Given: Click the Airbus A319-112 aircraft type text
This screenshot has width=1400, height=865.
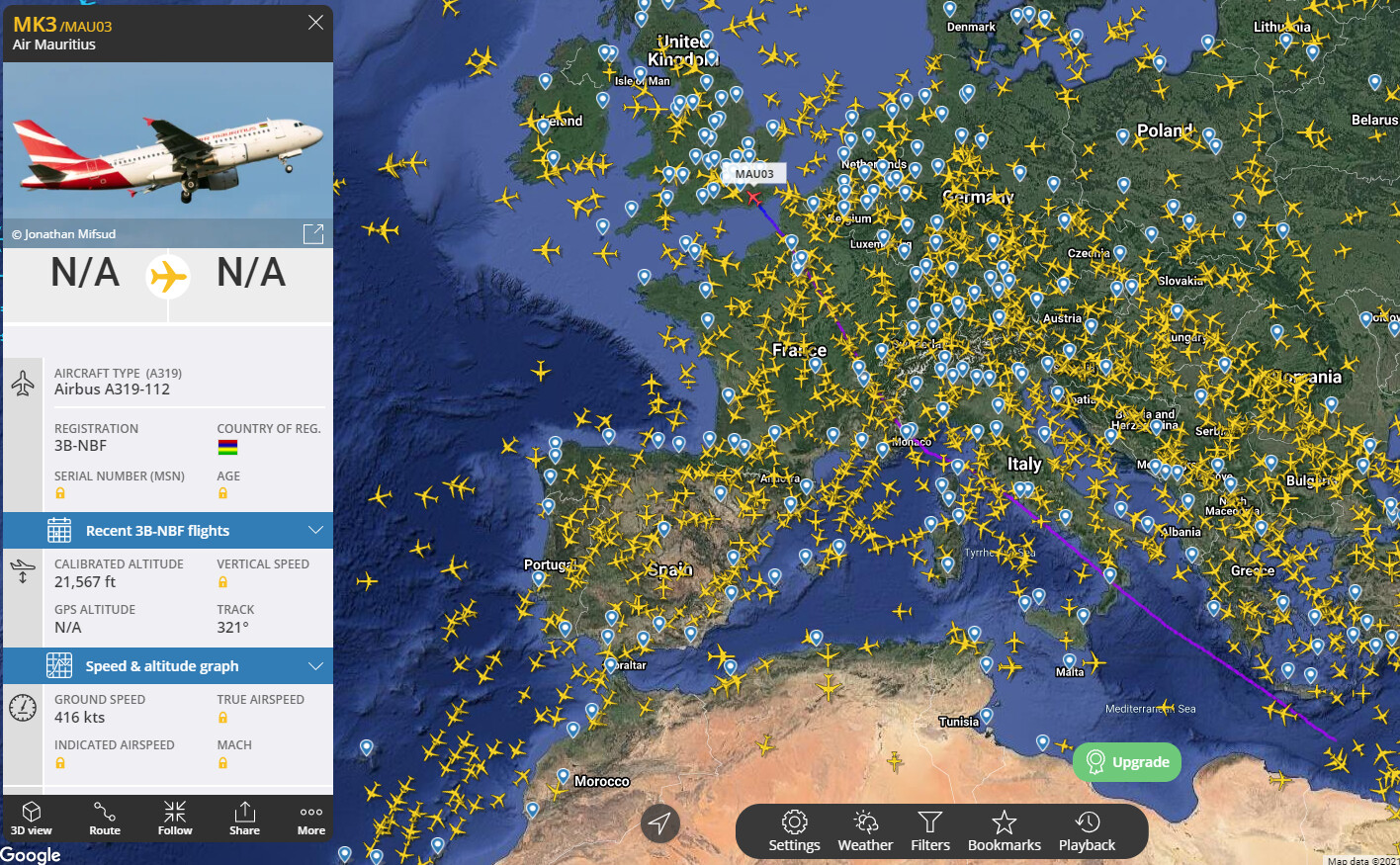Looking at the screenshot, I should point(112,389).
